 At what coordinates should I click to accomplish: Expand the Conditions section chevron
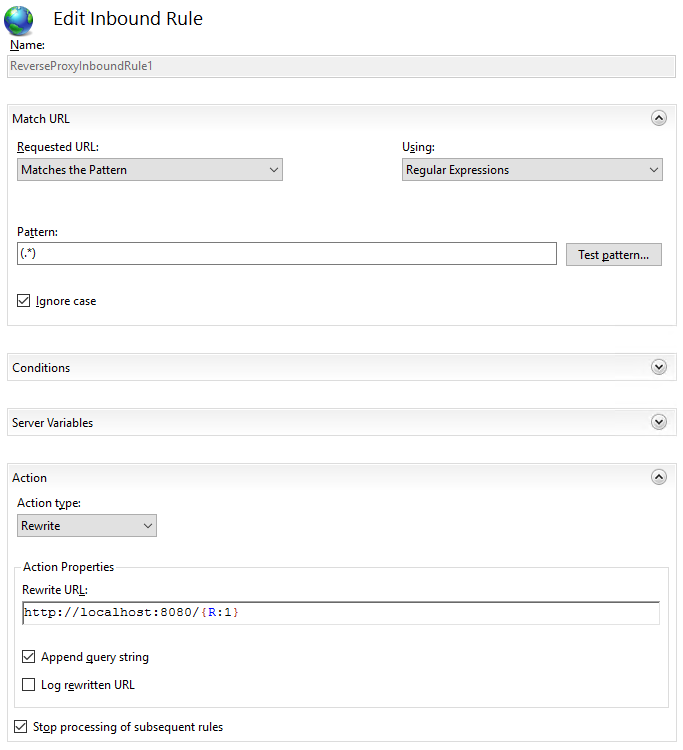click(x=659, y=367)
